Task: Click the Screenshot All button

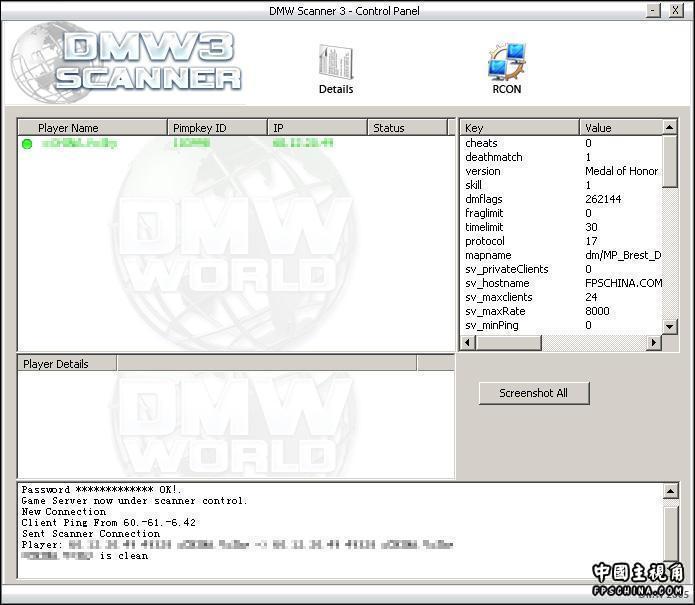Action: 534,393
